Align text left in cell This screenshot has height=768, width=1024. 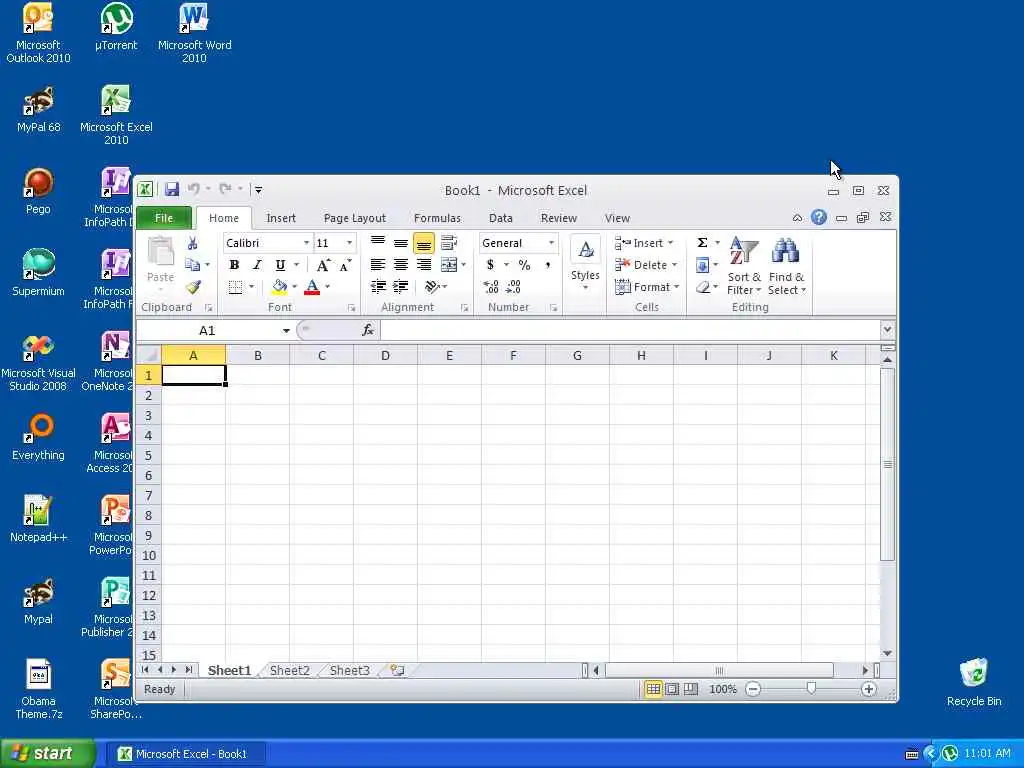(x=377, y=264)
